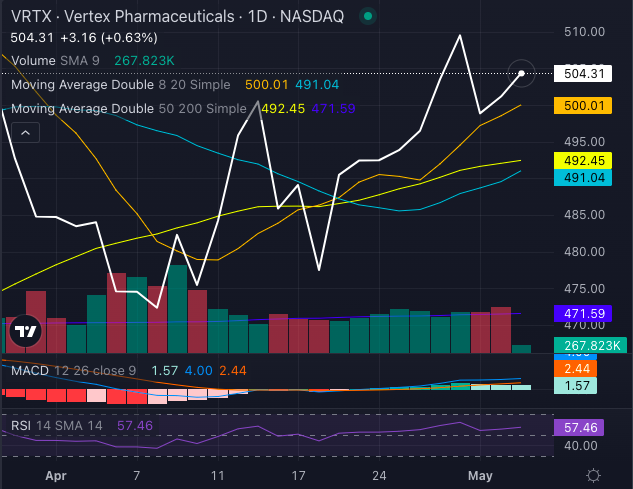Screen dimensions: 633x489
Task: Collapse the indicator legend with the chevron button
Action: tap(25, 132)
